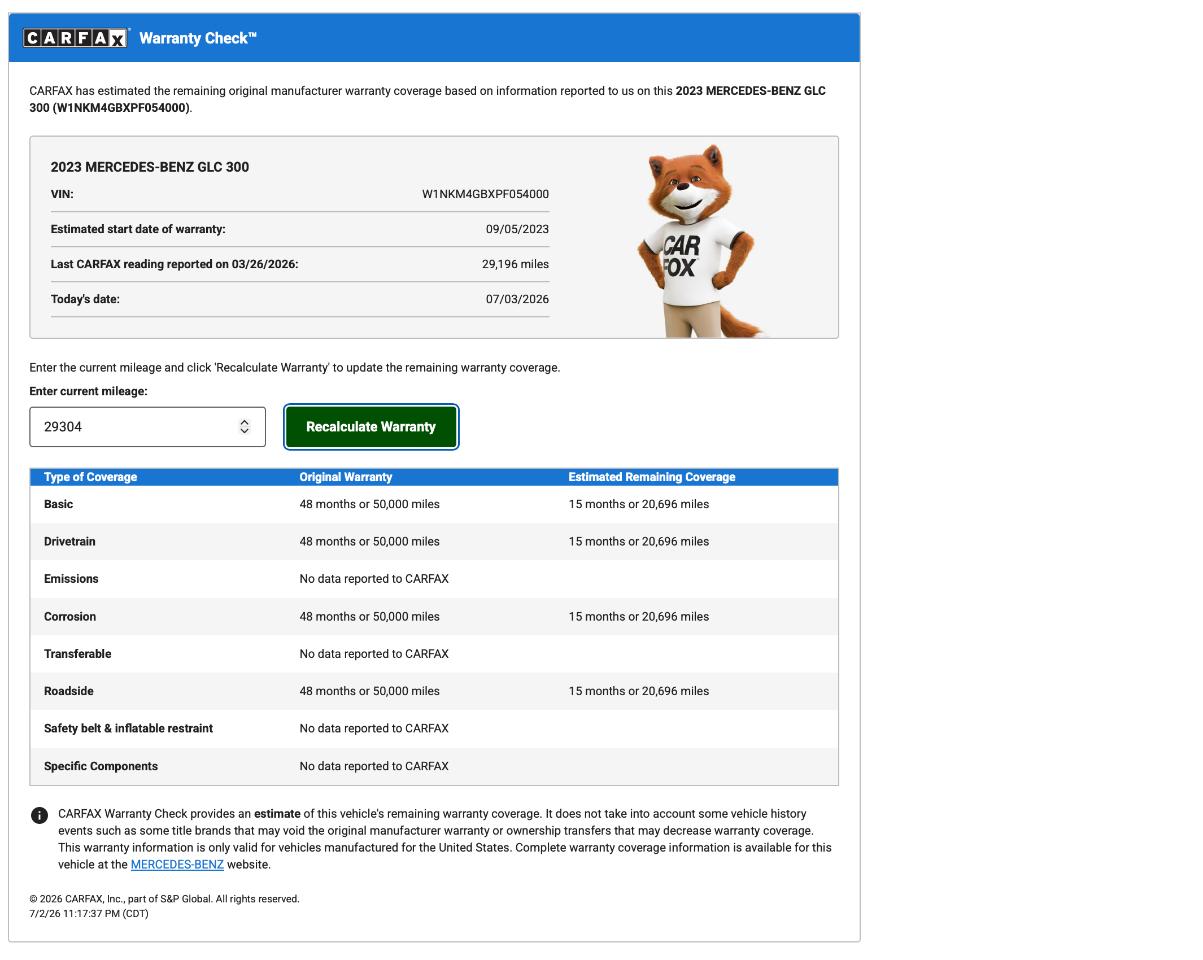Click the 2023 MERCEDES-BENZ GLC 300 heading
This screenshot has height=960, width=1203.
[x=150, y=167]
